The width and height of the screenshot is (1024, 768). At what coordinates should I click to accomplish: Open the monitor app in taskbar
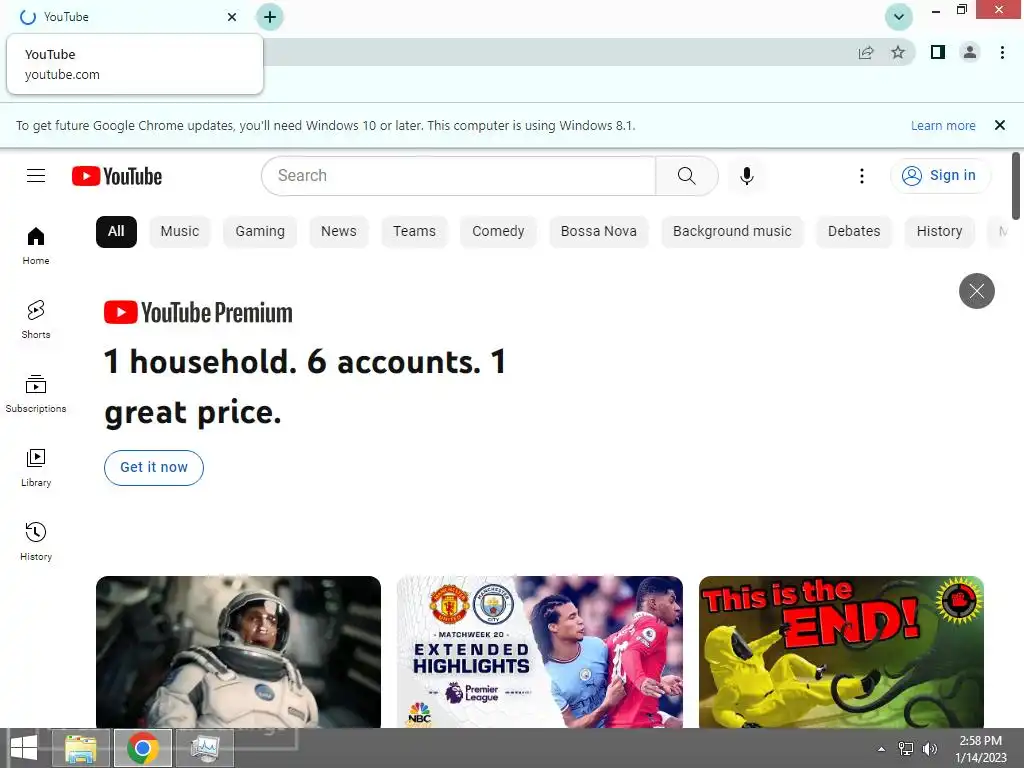tap(205, 748)
